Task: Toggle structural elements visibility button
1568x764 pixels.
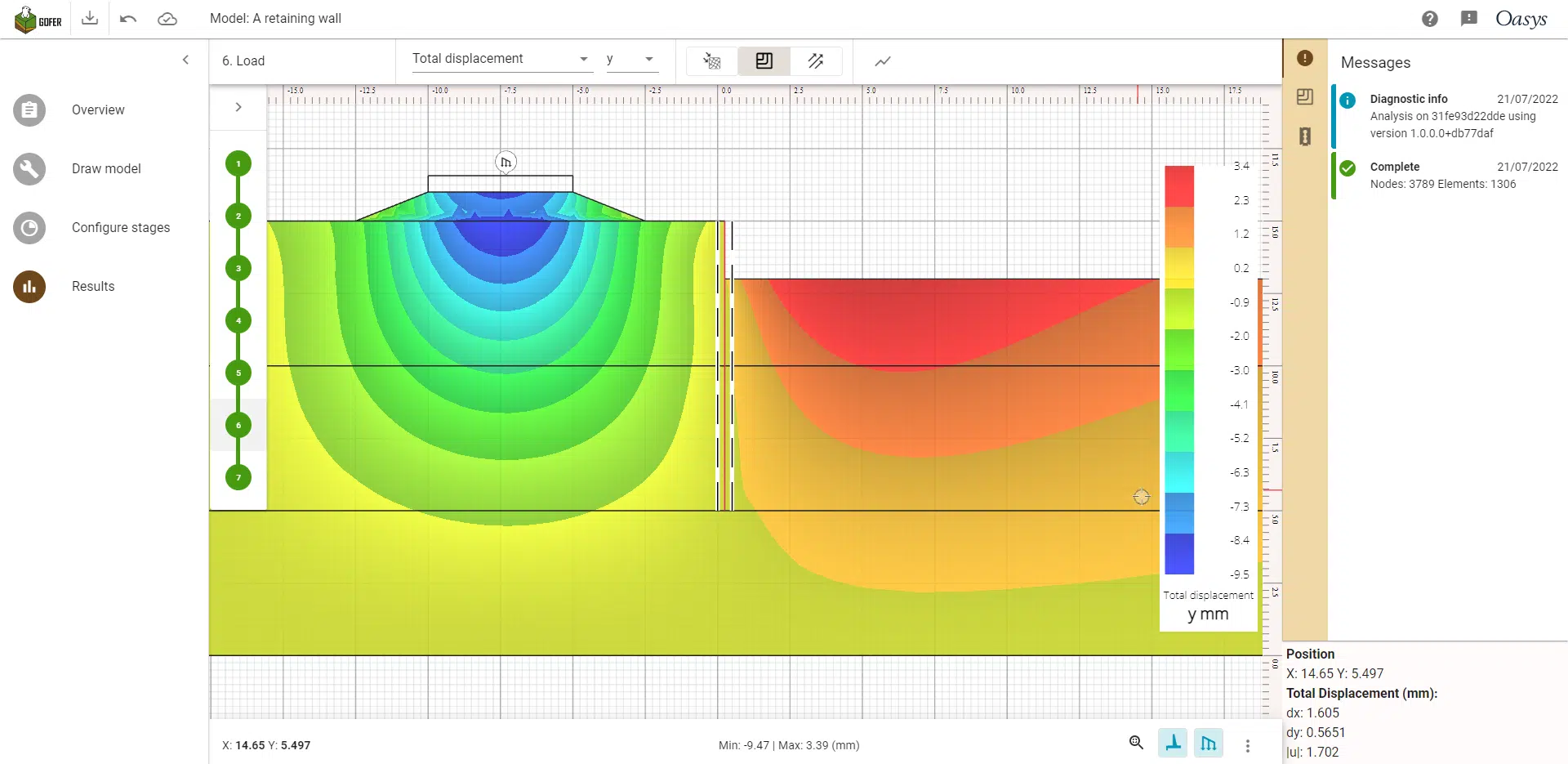Action: tap(1173, 743)
